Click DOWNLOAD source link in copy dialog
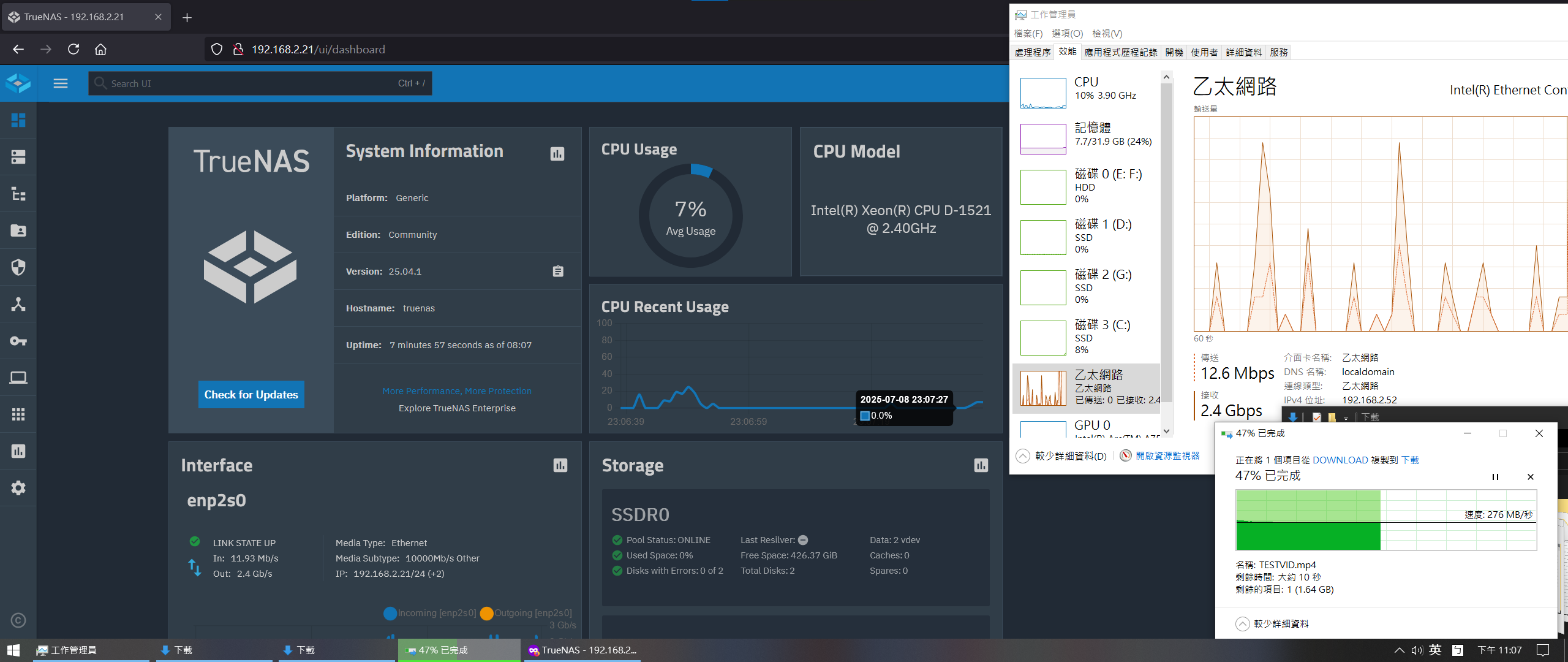This screenshot has height=662, width=1568. click(1340, 460)
